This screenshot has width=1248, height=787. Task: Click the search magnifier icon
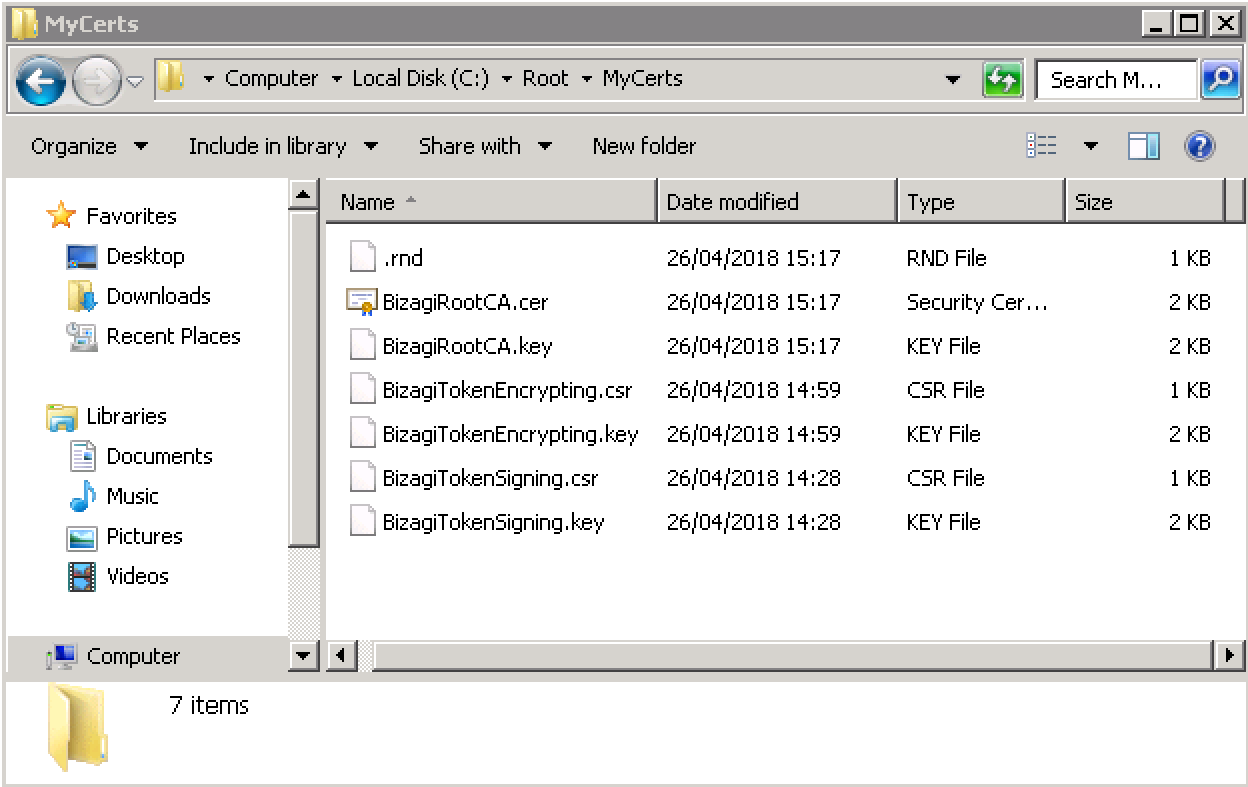pyautogui.click(x=1220, y=80)
